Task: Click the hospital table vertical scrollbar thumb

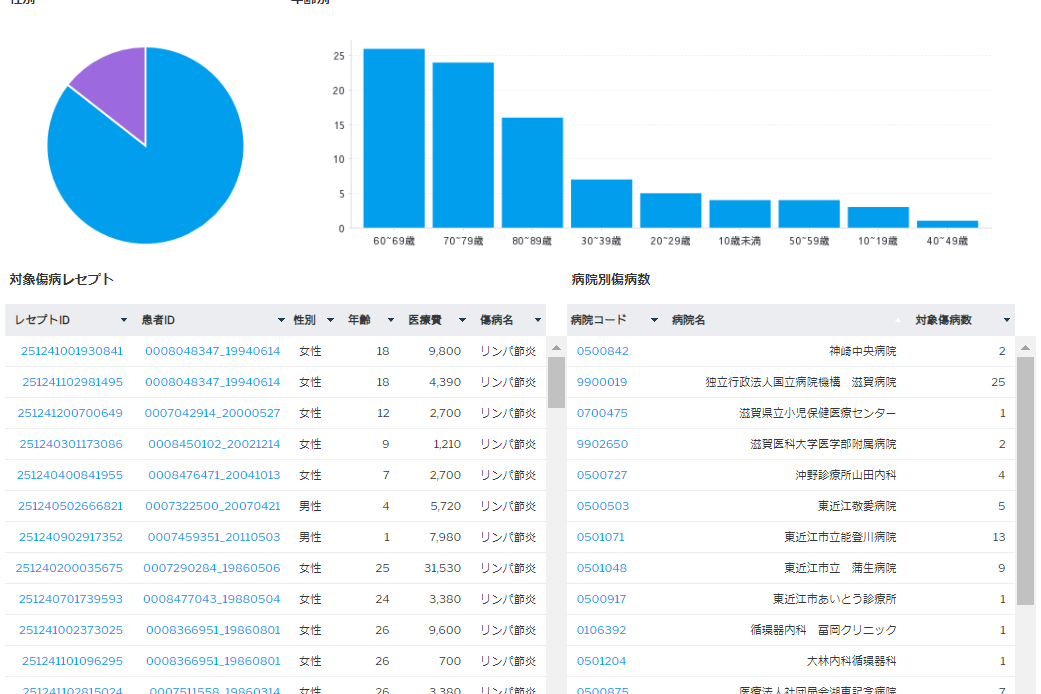Action: pos(1025,480)
